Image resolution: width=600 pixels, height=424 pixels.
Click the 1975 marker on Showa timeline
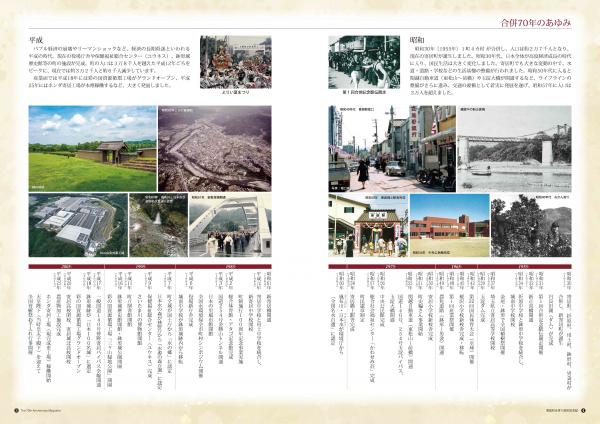point(391,266)
